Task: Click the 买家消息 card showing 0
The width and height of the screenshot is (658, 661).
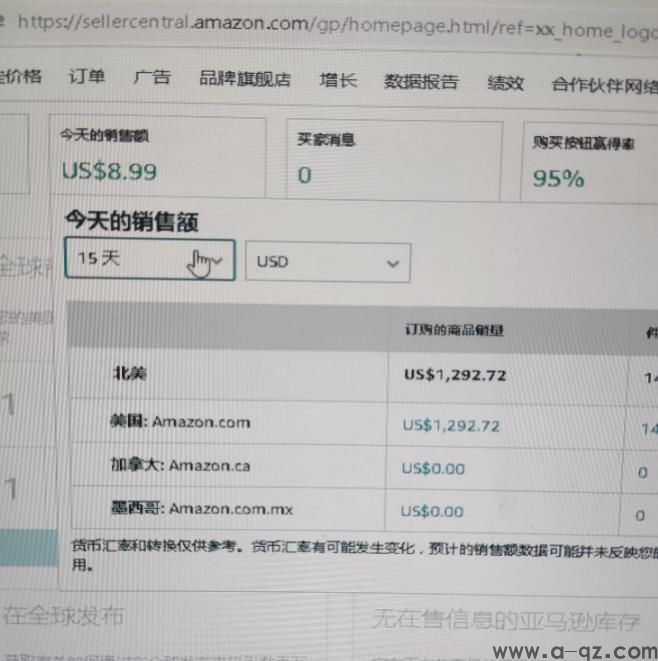Action: [x=395, y=160]
